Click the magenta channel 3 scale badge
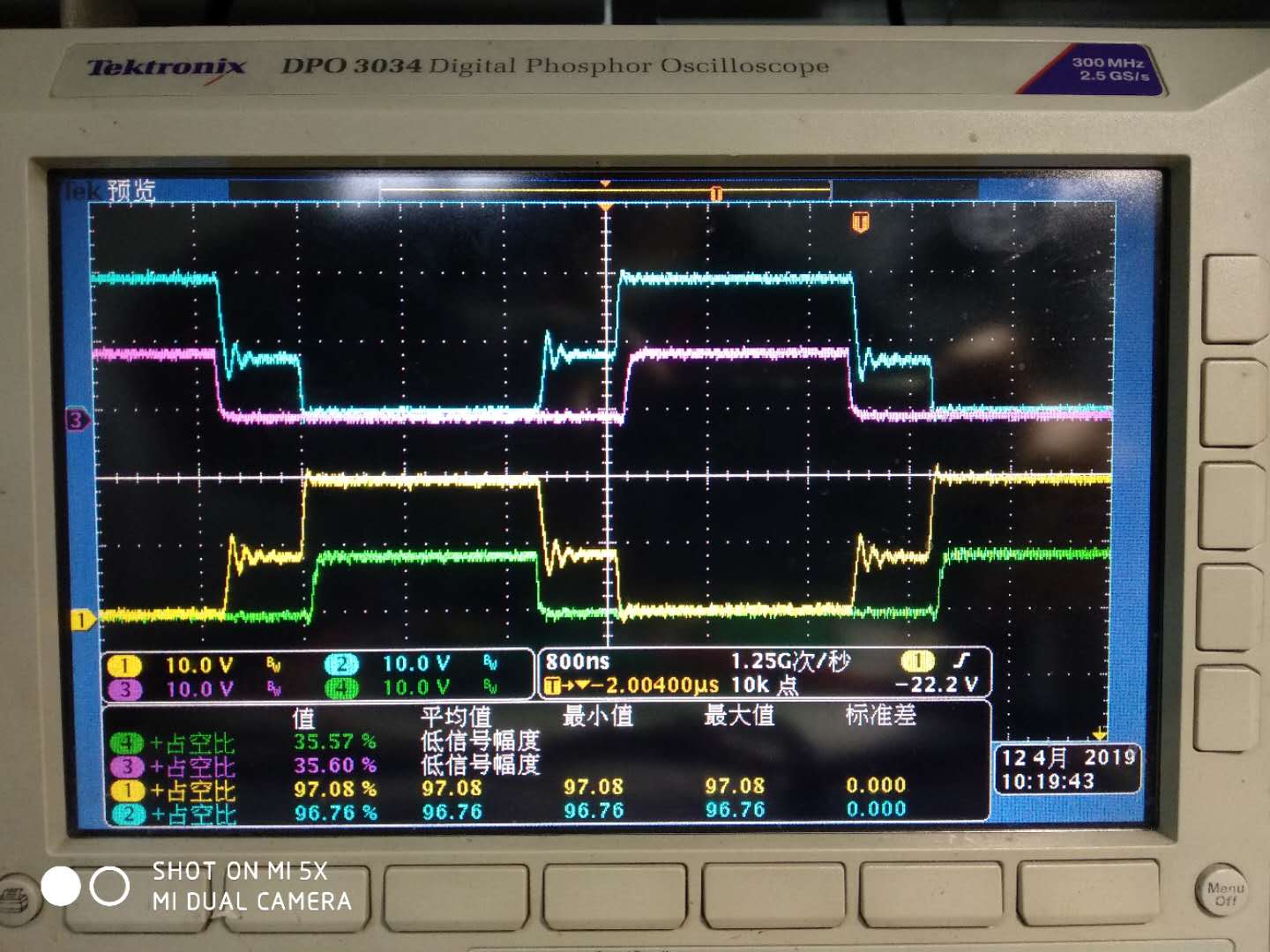Screen dimensions: 1270x952 124,689
